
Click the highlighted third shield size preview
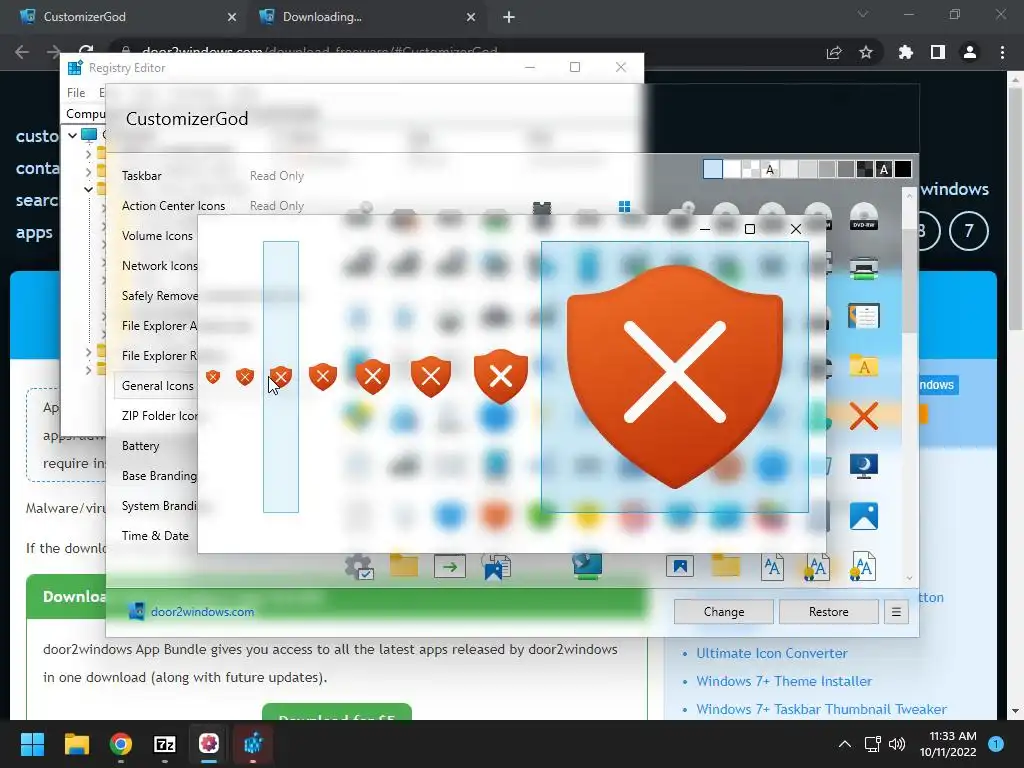[x=281, y=377]
